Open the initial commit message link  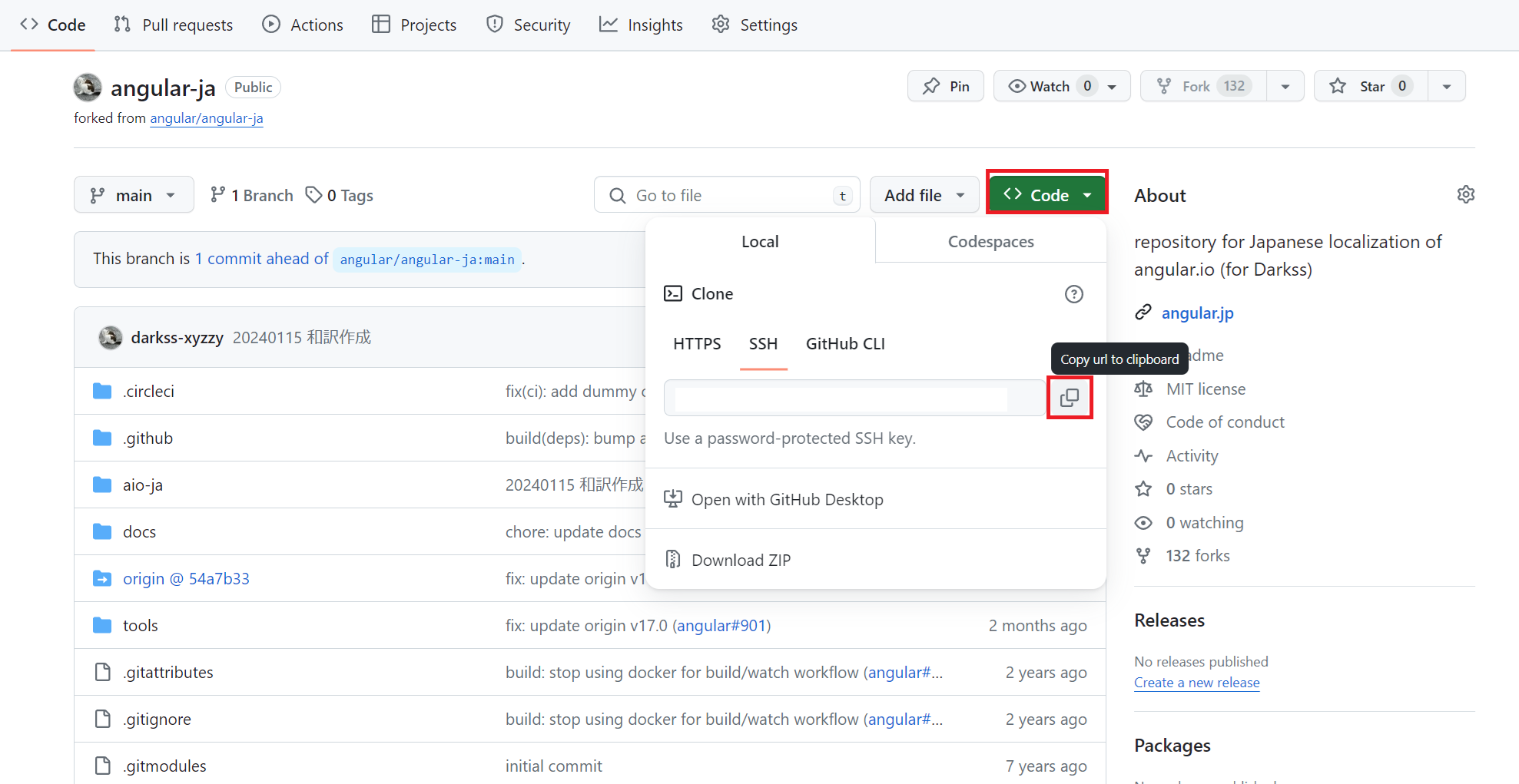pos(553,766)
